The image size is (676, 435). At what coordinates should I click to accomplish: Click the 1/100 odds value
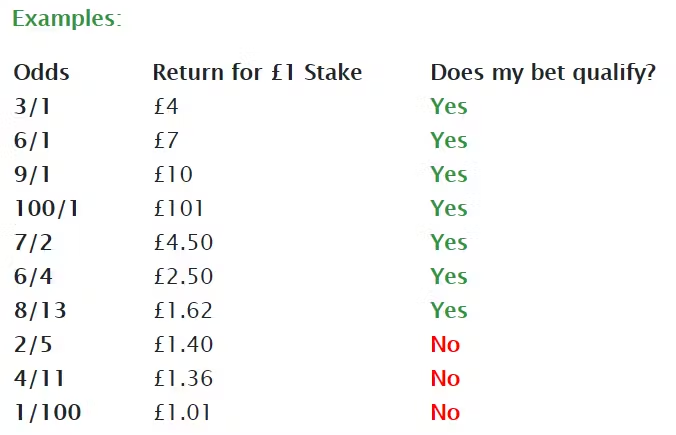(x=47, y=412)
